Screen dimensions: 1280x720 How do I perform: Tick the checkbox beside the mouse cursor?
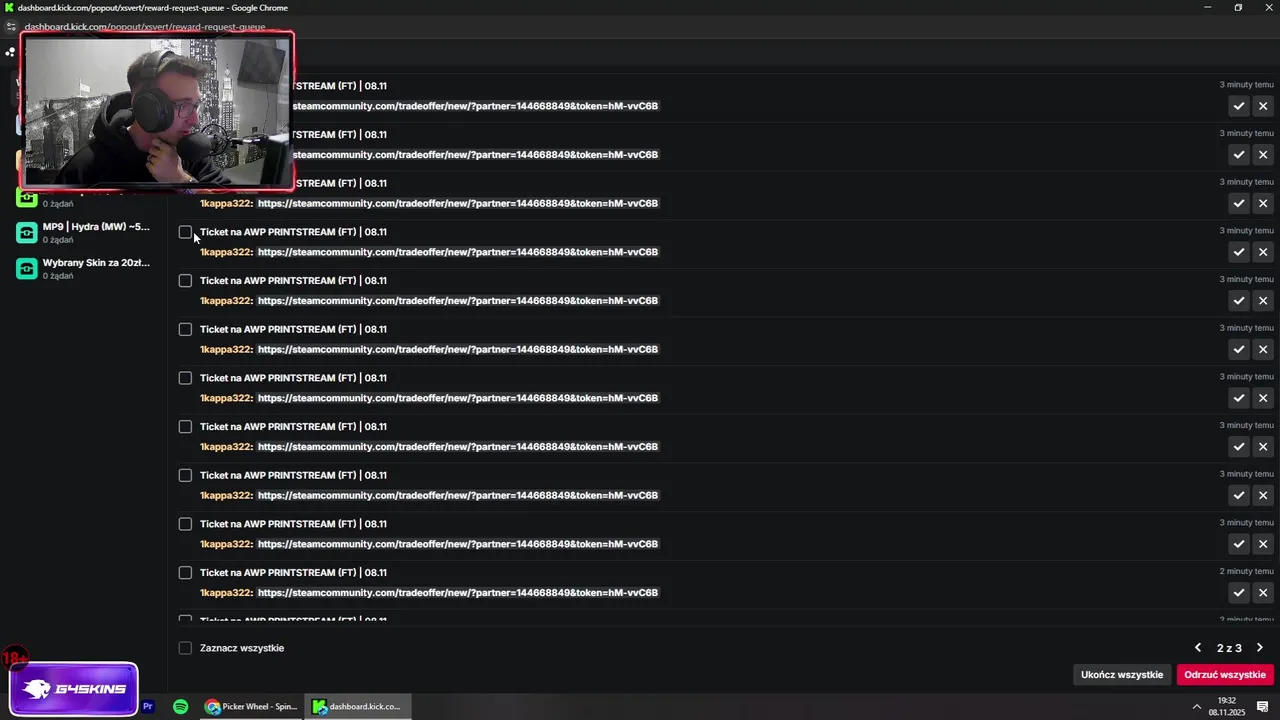coord(185,232)
